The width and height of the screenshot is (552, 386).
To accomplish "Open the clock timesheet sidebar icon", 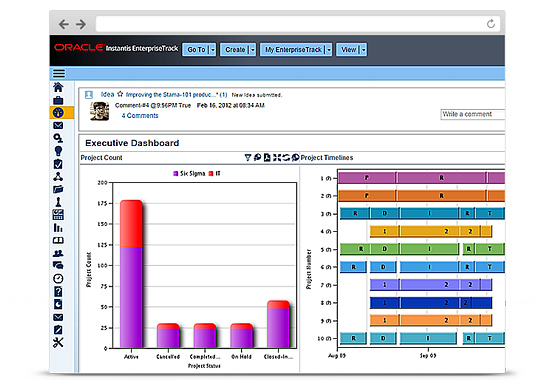I will pyautogui.click(x=58, y=279).
